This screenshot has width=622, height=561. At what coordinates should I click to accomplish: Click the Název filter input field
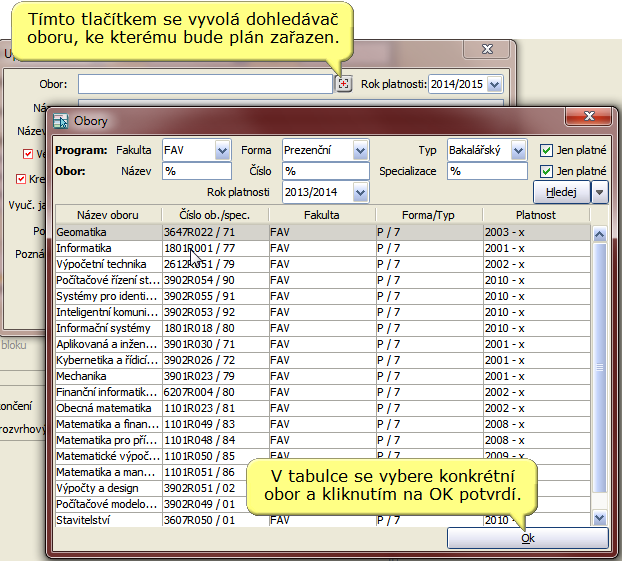click(x=197, y=171)
